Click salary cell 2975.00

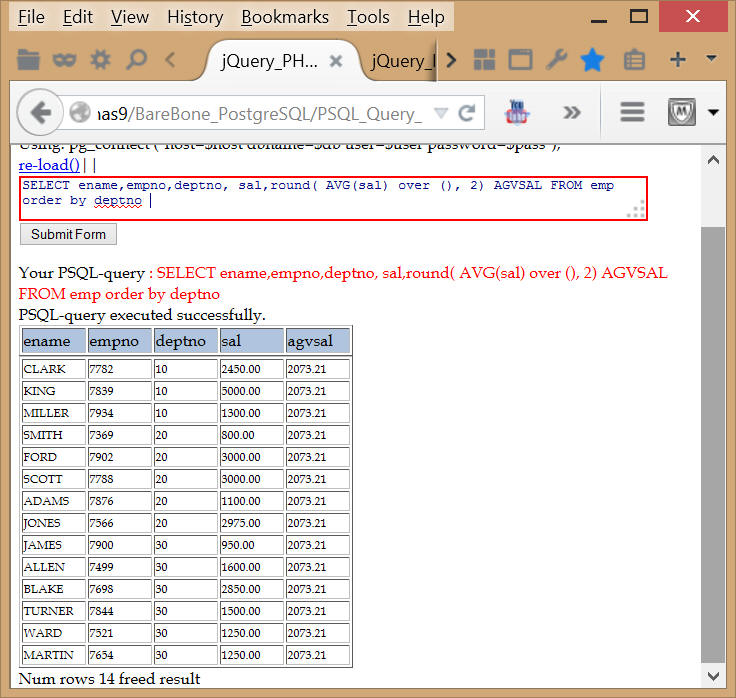pyautogui.click(x=252, y=523)
